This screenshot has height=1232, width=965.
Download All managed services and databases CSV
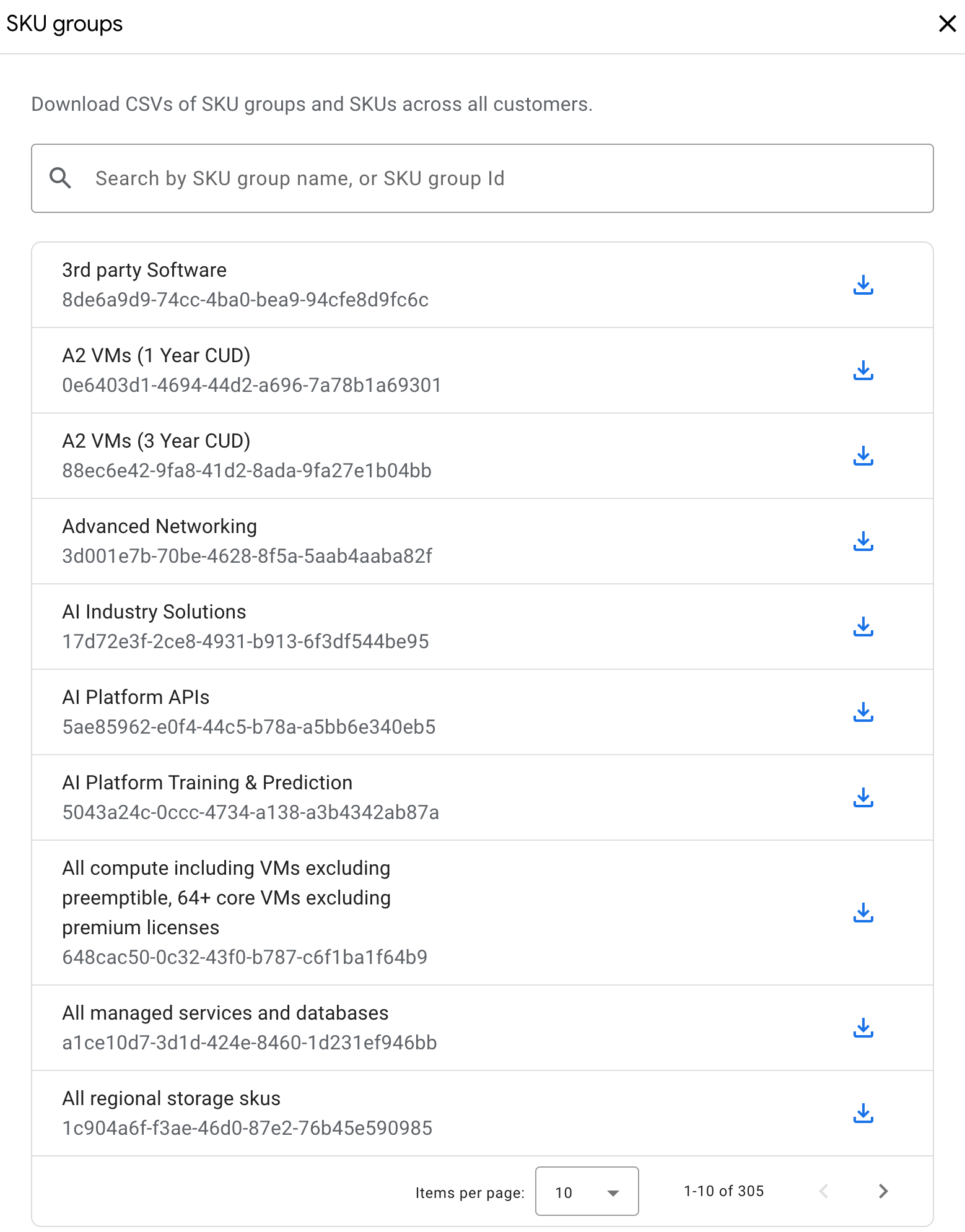[x=863, y=1028]
